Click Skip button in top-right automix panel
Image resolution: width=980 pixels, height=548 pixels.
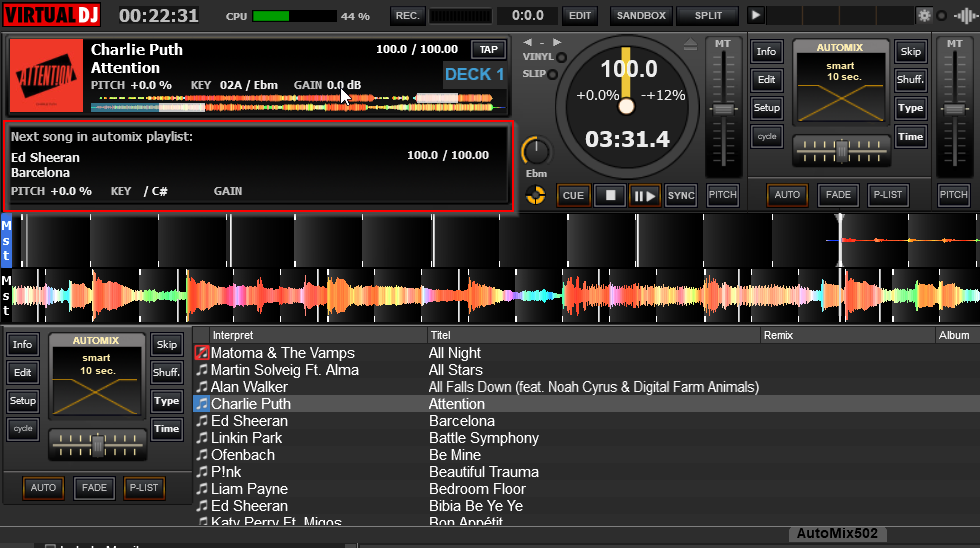tap(911, 51)
